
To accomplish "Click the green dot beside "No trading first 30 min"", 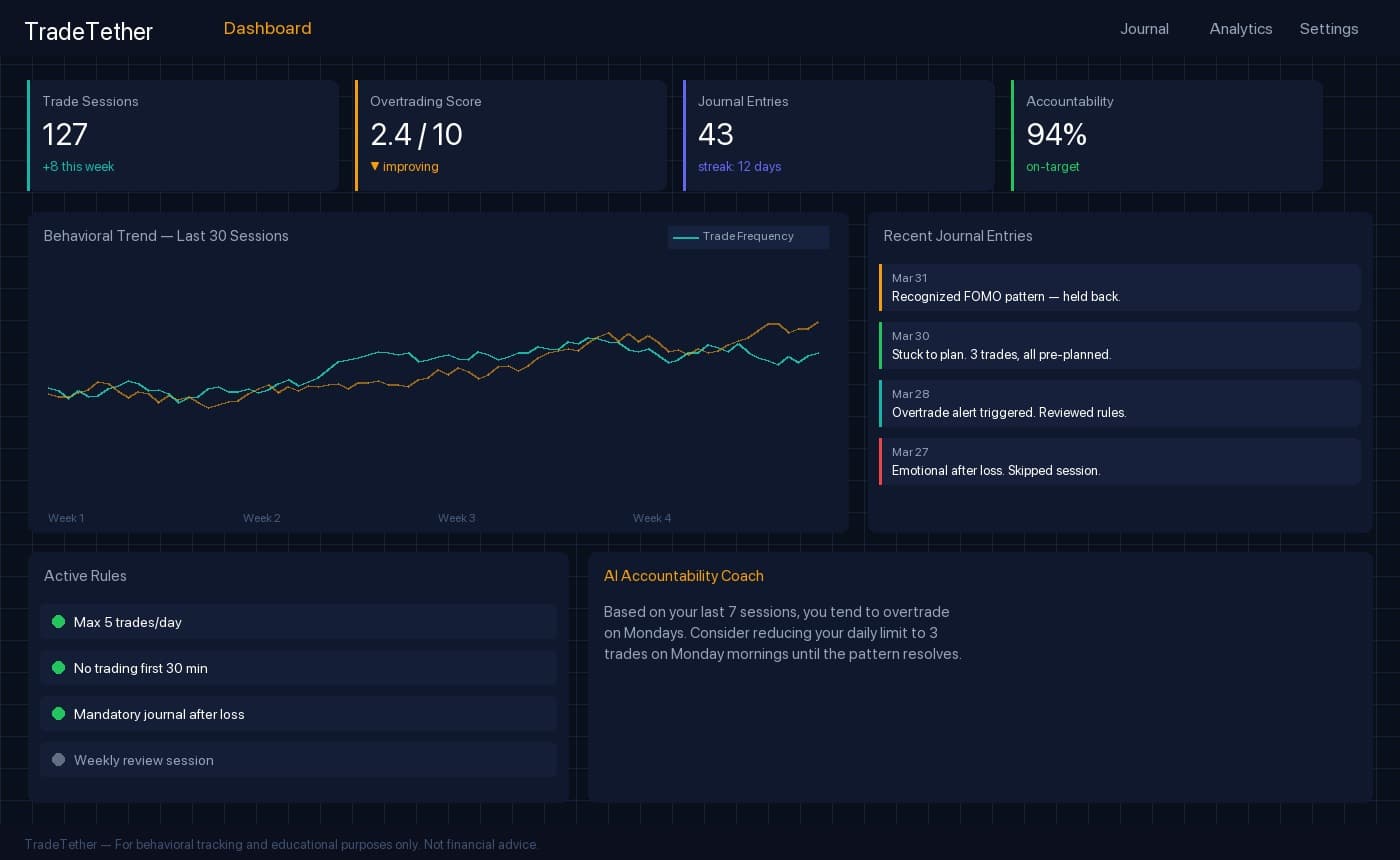I will [59, 667].
